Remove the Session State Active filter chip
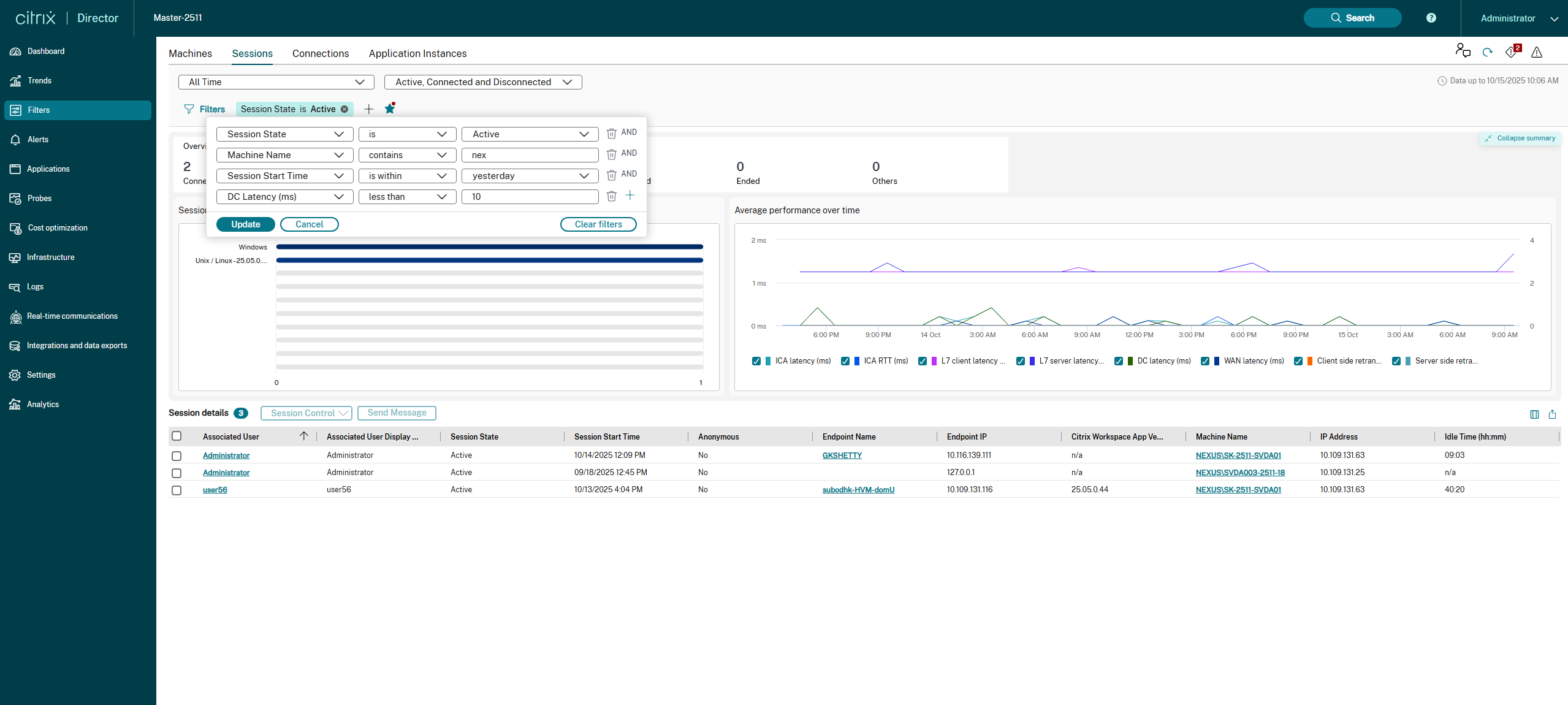 click(344, 109)
